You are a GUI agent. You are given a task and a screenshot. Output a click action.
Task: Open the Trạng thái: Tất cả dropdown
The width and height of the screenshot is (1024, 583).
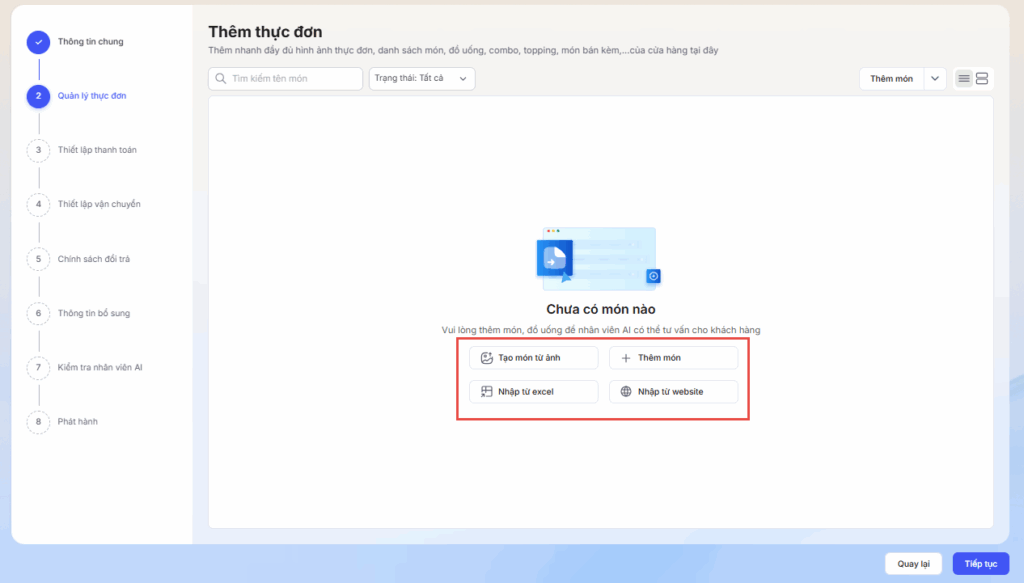click(x=421, y=79)
